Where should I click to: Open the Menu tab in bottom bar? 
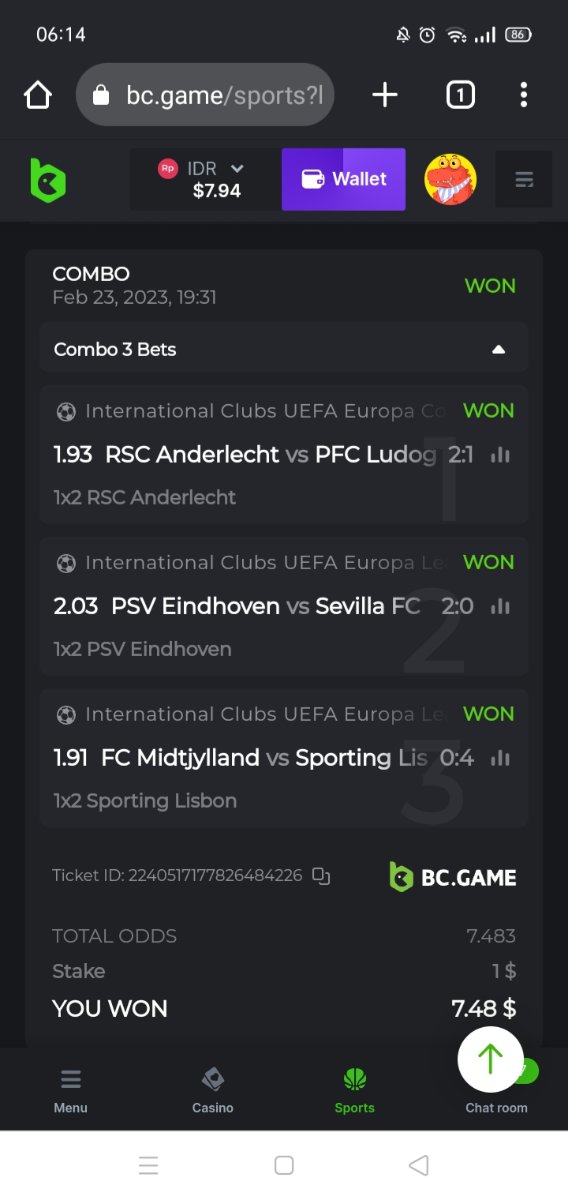pyautogui.click(x=71, y=1090)
